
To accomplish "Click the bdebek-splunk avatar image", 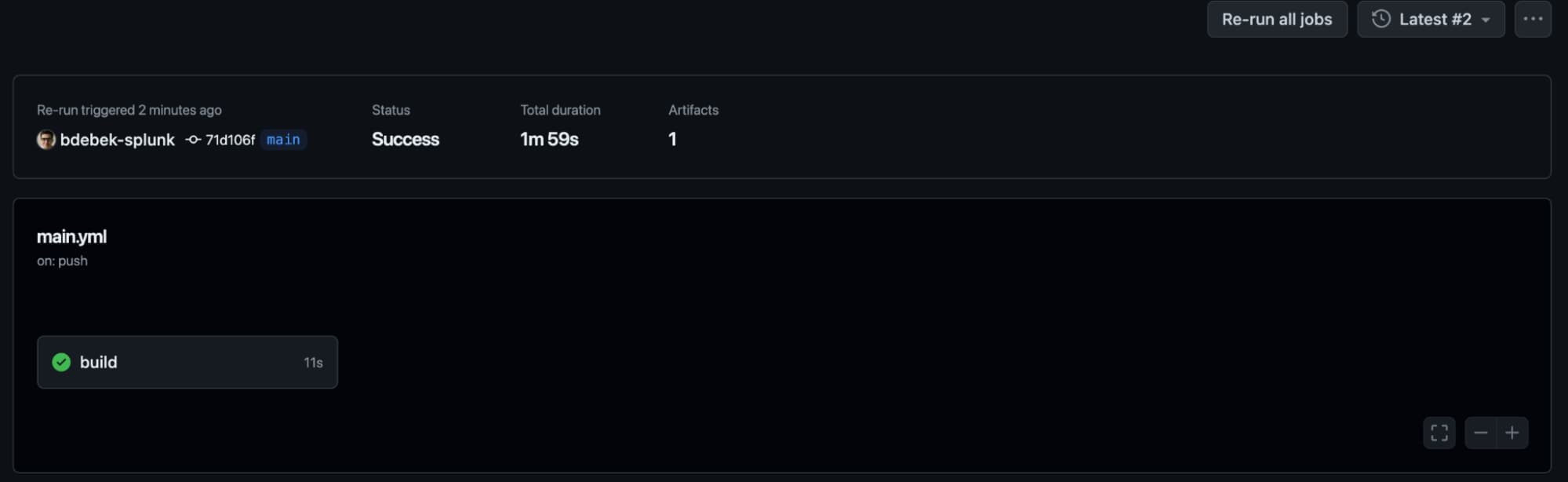I will click(x=46, y=140).
